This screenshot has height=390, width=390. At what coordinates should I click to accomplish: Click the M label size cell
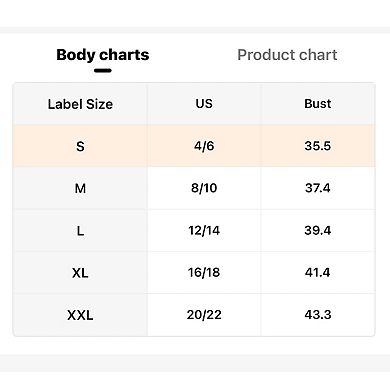80,188
